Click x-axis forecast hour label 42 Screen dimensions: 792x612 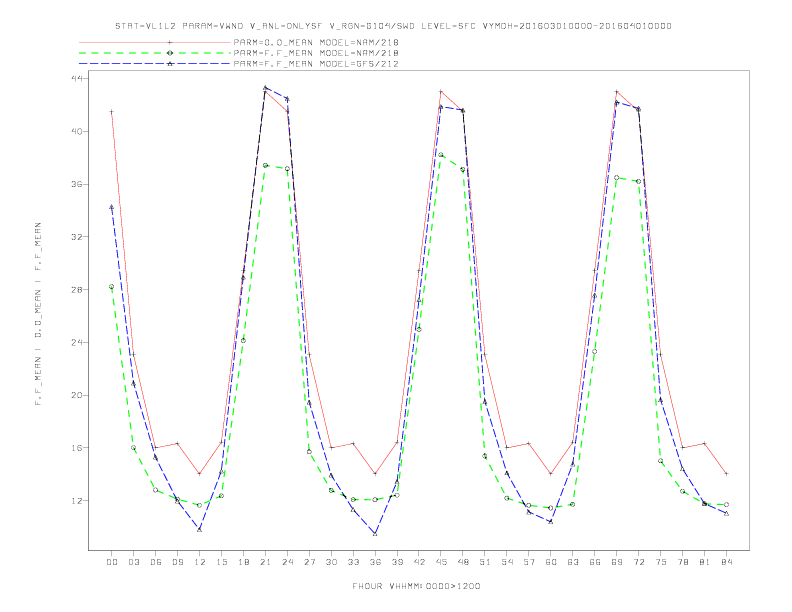click(x=419, y=562)
